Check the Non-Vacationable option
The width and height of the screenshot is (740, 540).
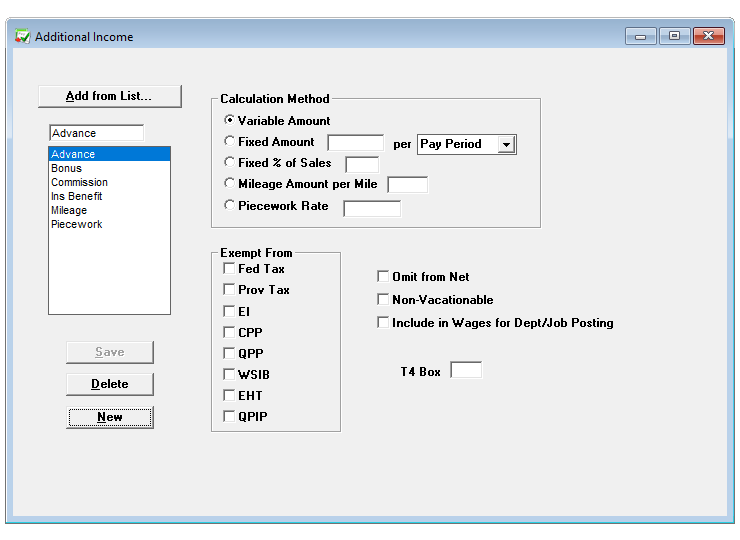pyautogui.click(x=383, y=300)
